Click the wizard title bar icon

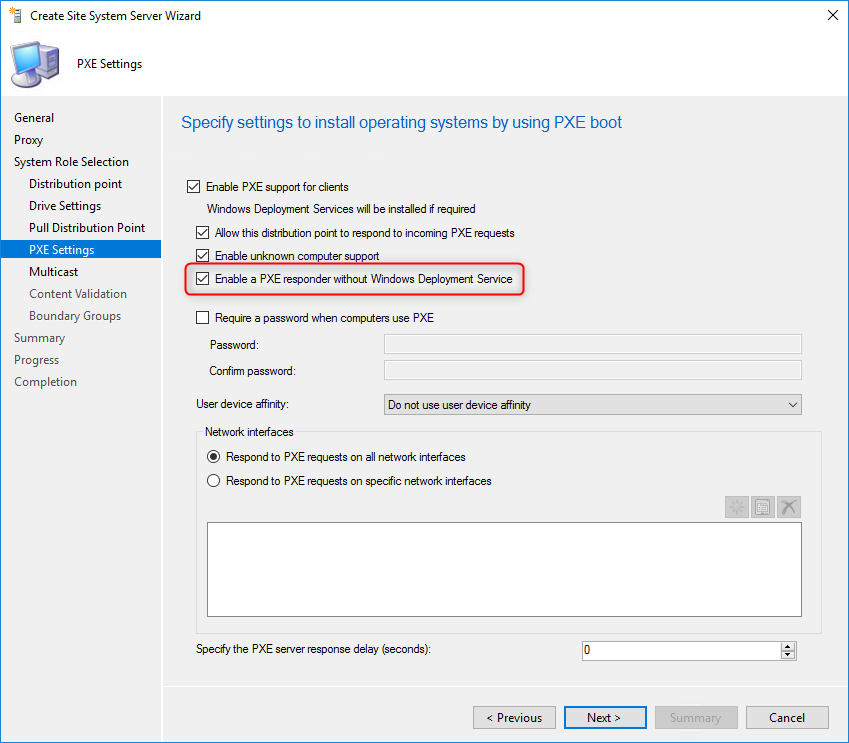tap(16, 15)
